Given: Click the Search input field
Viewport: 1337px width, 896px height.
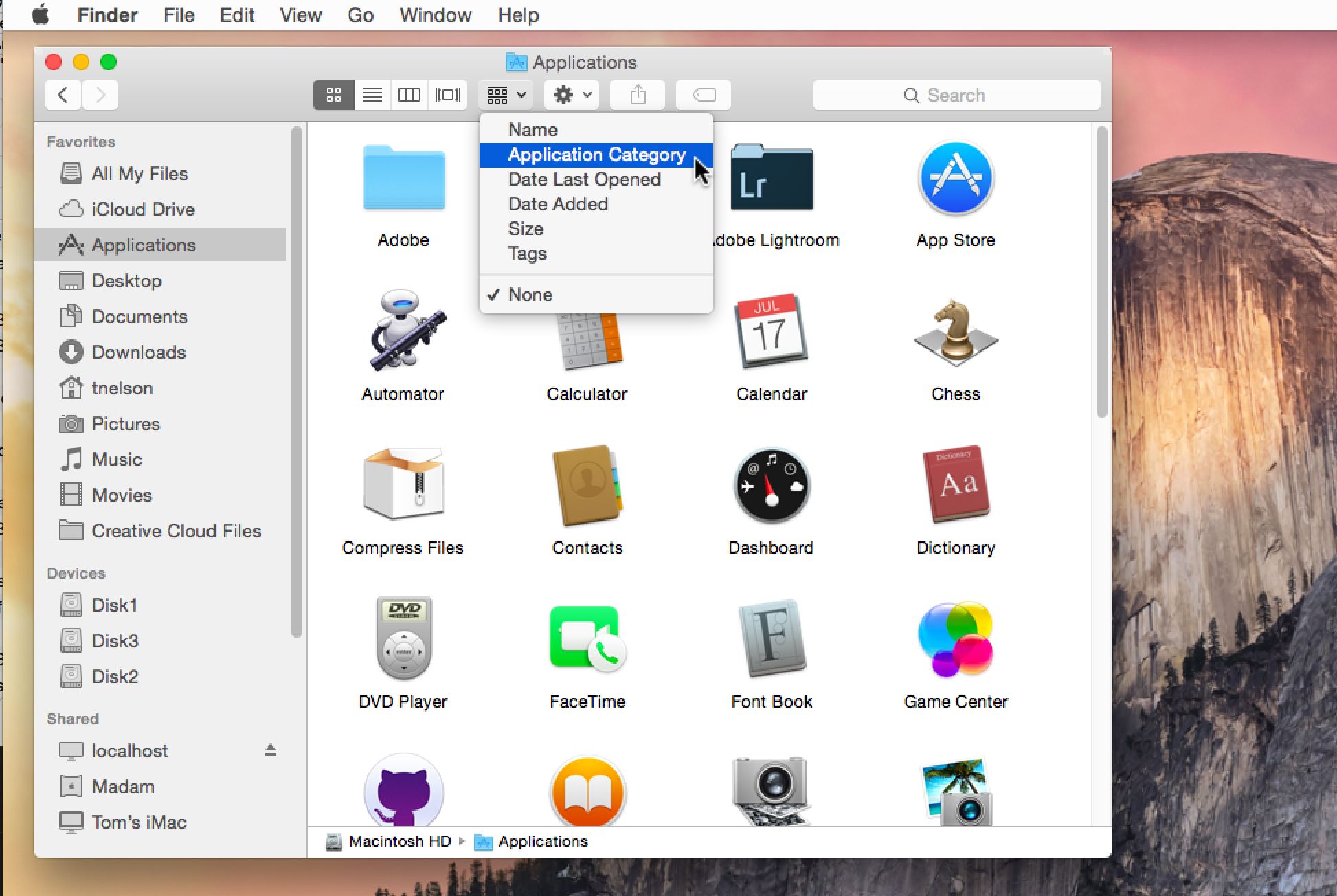Looking at the screenshot, I should coord(955,95).
